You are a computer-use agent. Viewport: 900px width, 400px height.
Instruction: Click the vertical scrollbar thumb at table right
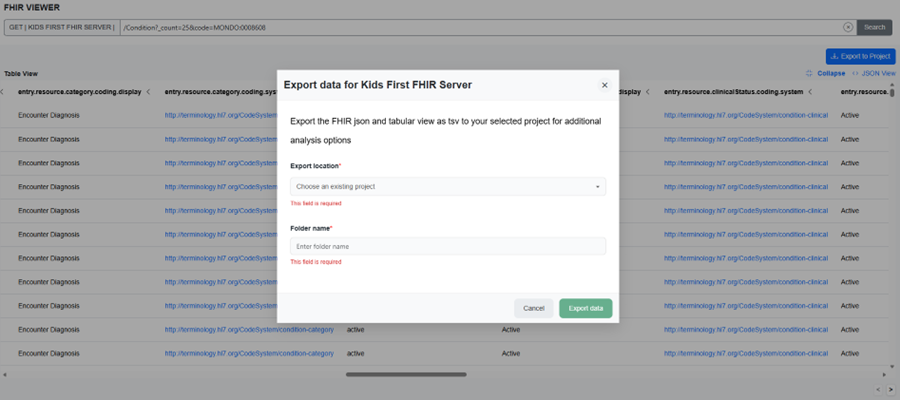pos(892,94)
